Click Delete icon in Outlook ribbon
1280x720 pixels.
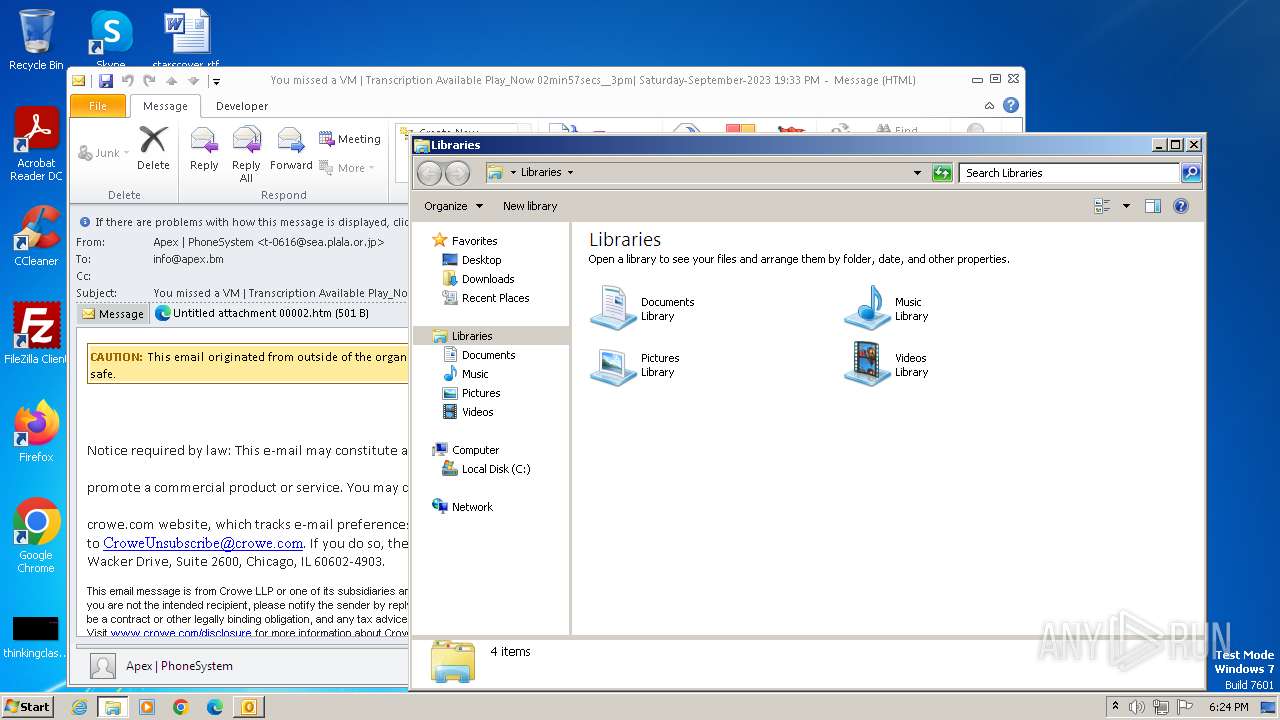(x=153, y=148)
